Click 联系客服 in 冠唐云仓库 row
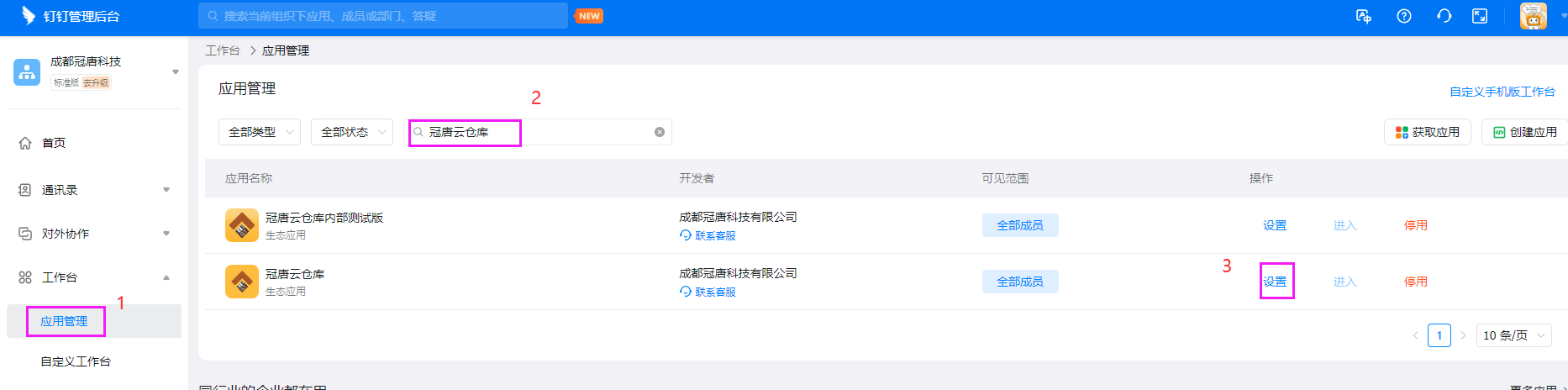 (708, 292)
